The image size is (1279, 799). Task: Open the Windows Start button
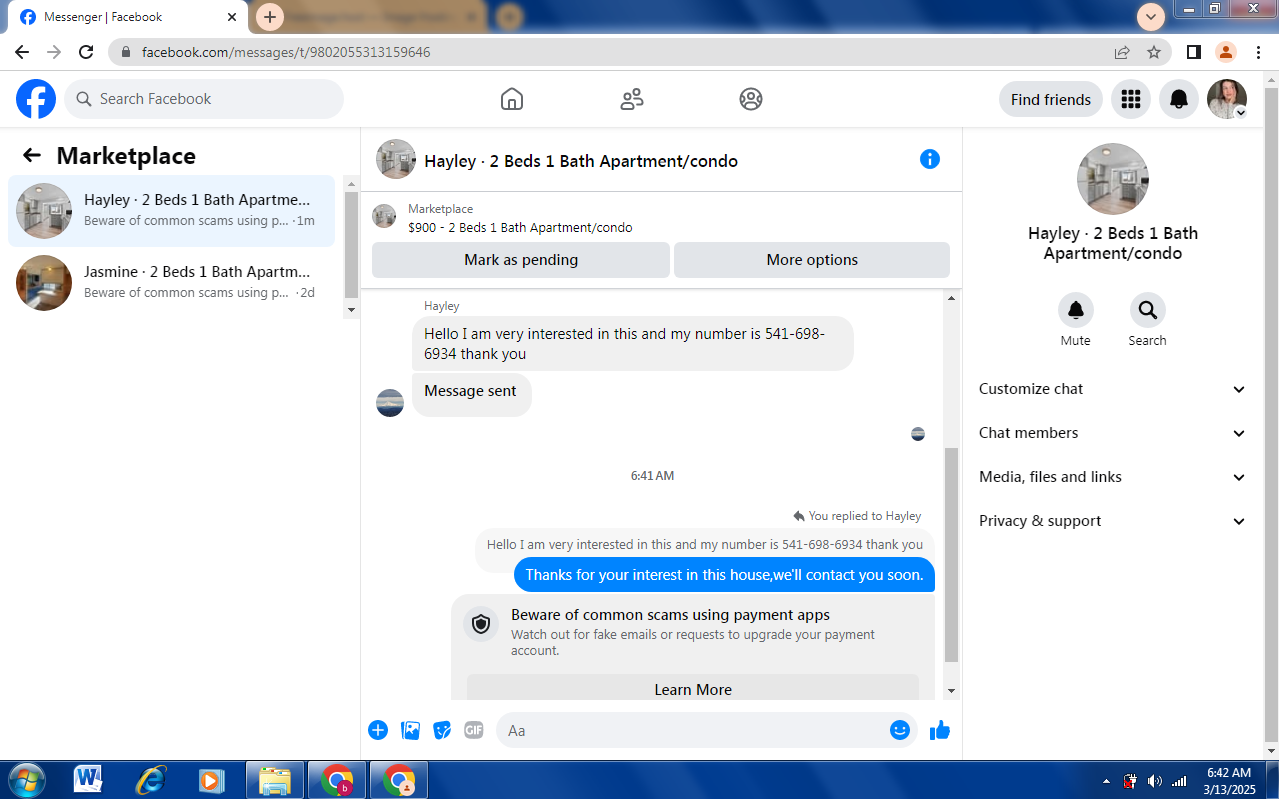(x=25, y=780)
